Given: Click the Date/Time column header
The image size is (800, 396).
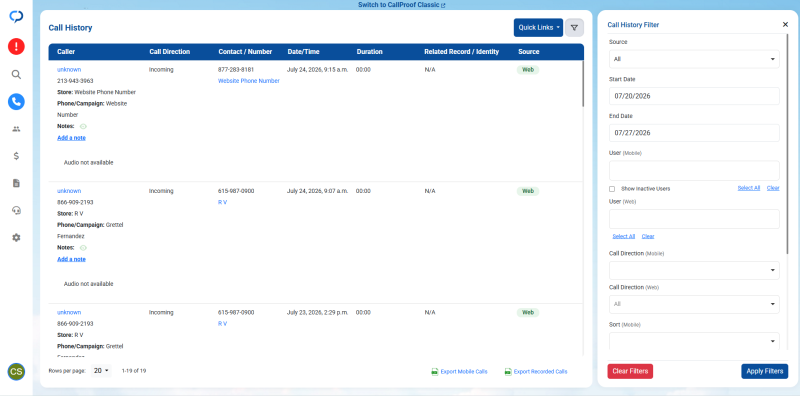Looking at the screenshot, I should click(303, 52).
